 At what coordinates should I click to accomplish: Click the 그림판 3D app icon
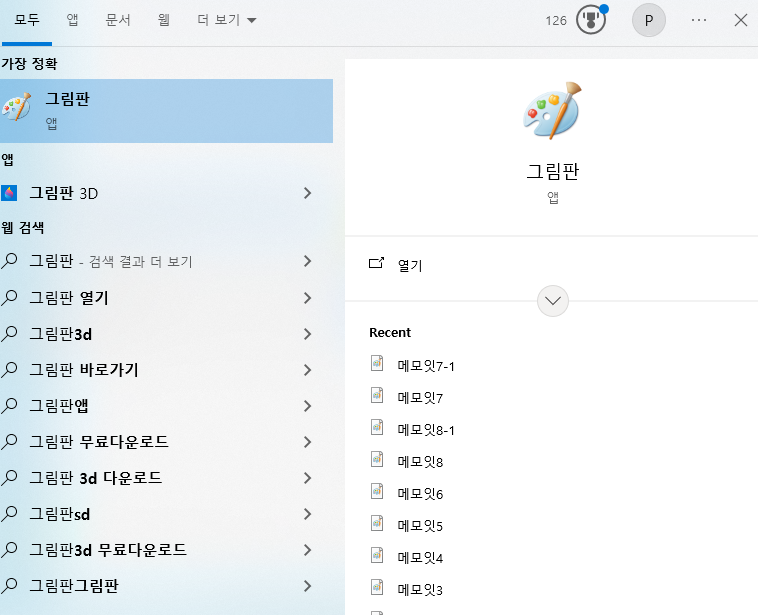pos(9,193)
